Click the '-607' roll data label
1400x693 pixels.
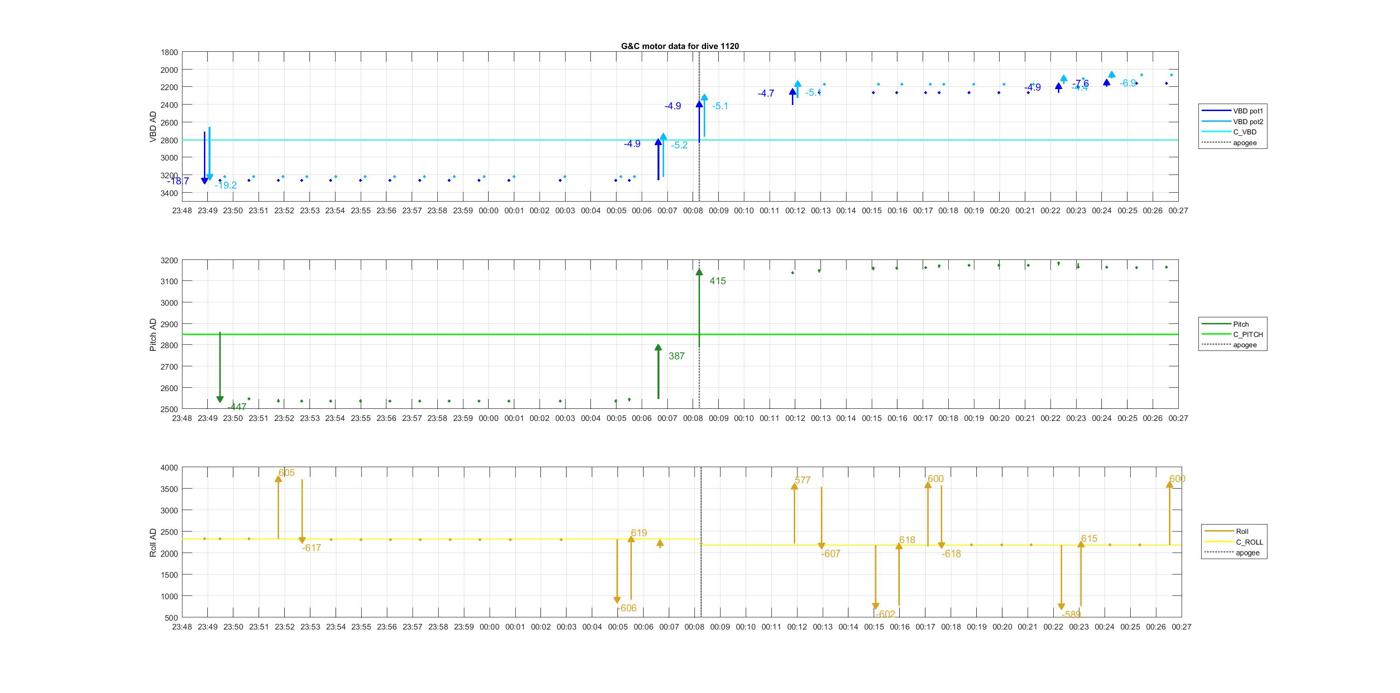[x=831, y=554]
